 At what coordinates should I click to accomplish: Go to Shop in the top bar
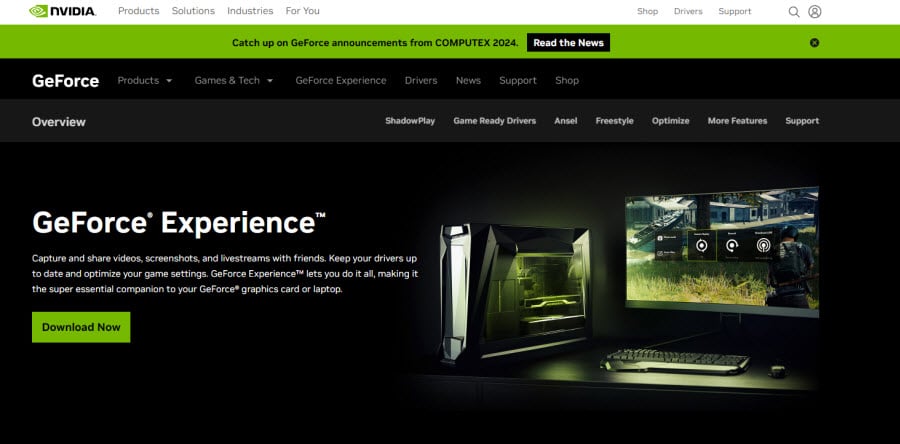click(647, 11)
